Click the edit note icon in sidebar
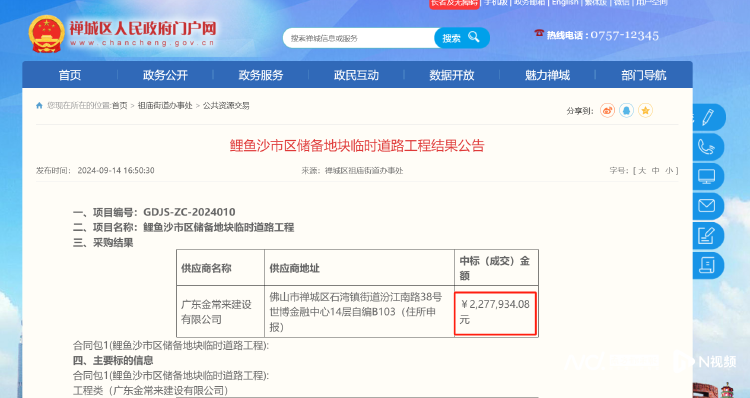Viewport: 750px width, 398px height. pyautogui.click(x=707, y=236)
